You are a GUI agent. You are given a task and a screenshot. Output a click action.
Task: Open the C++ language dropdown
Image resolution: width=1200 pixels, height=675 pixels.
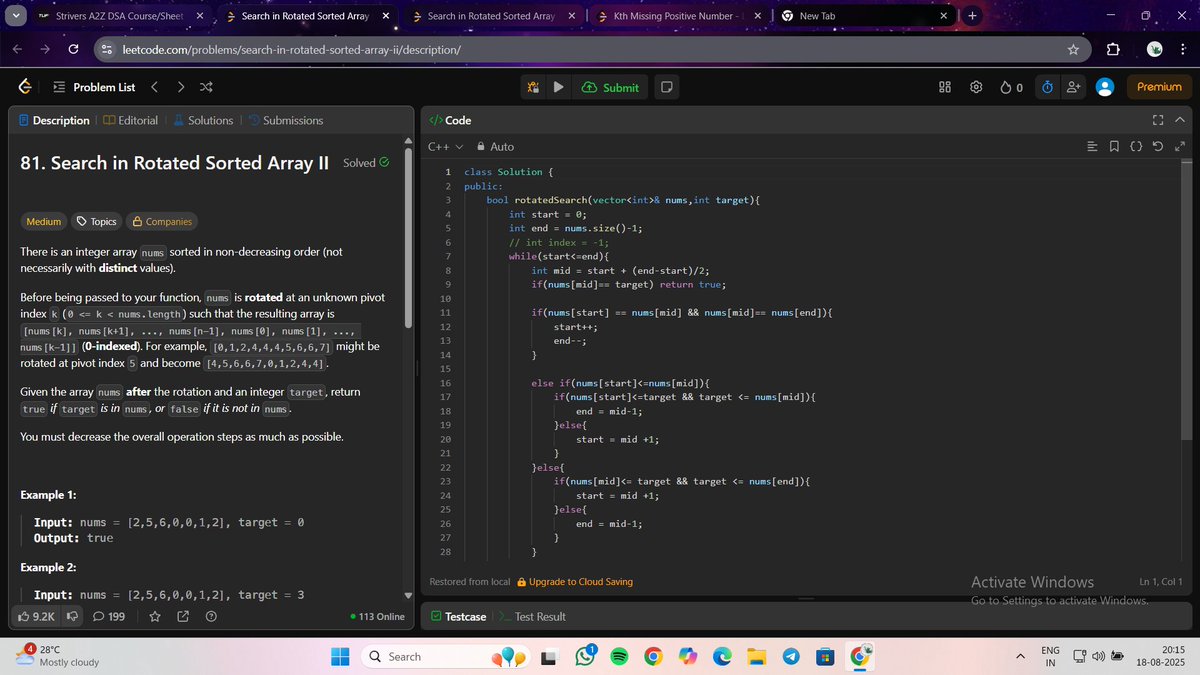(445, 146)
